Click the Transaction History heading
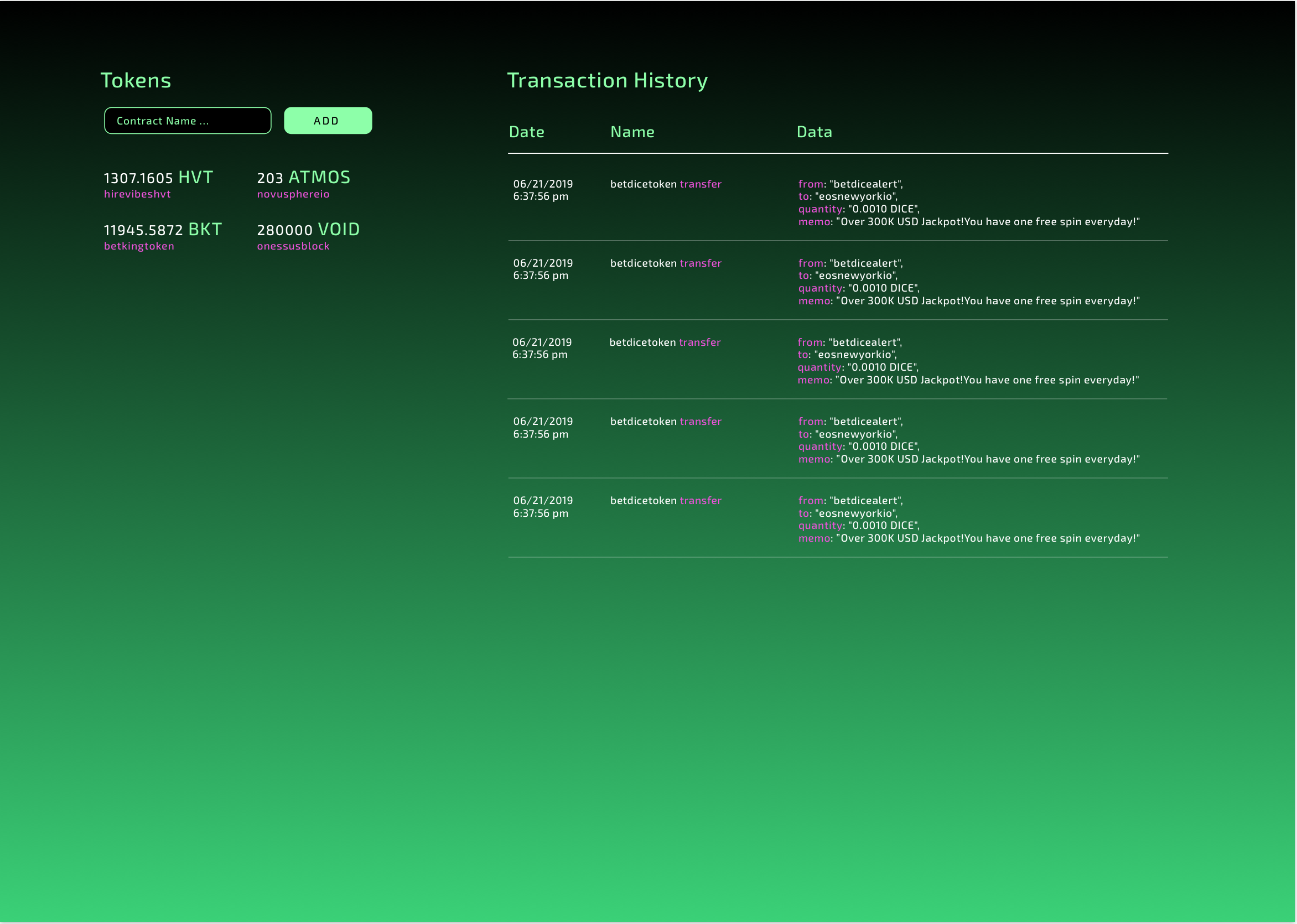Screen dimensions: 1297x924 607,80
